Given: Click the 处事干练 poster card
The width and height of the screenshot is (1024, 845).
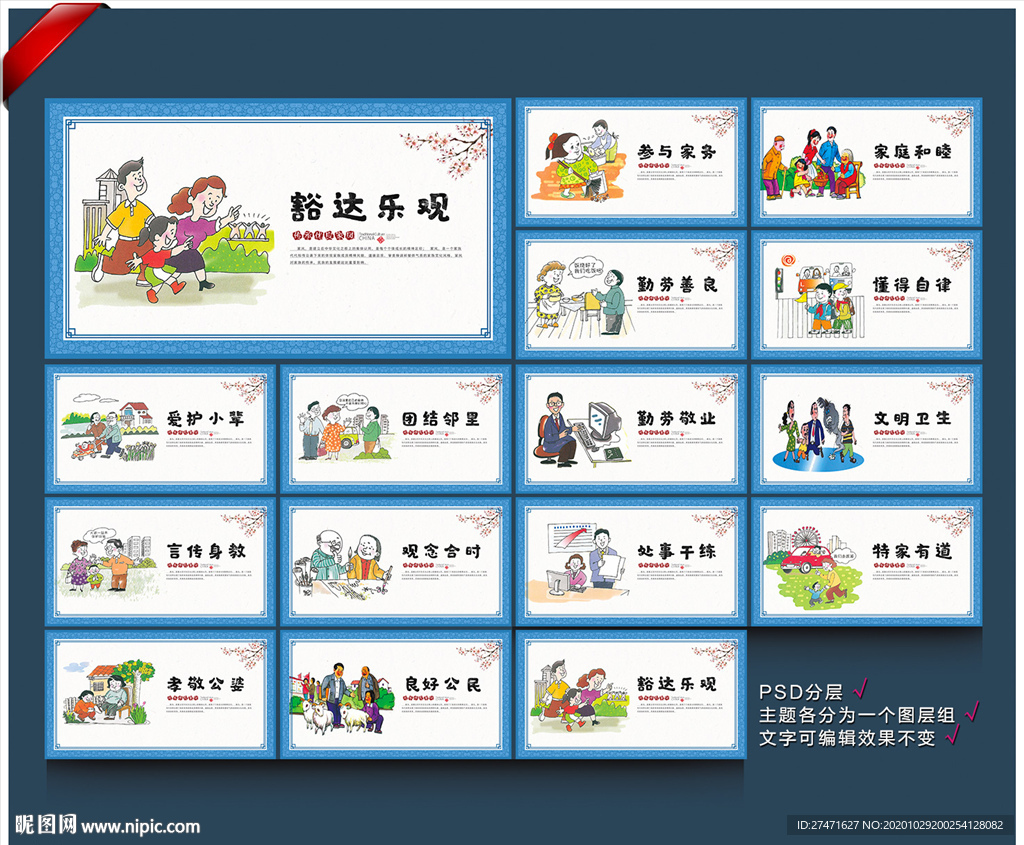Looking at the screenshot, I should [631, 562].
